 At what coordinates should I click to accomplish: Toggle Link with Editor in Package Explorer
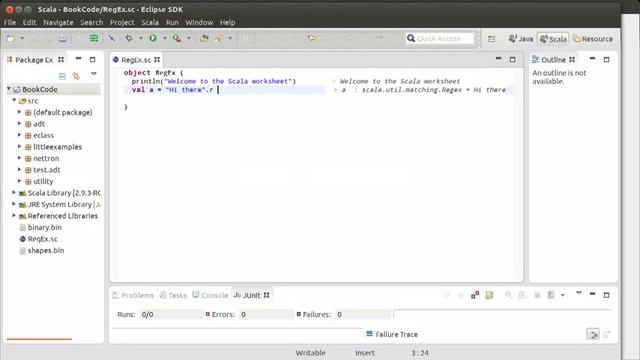[76, 76]
